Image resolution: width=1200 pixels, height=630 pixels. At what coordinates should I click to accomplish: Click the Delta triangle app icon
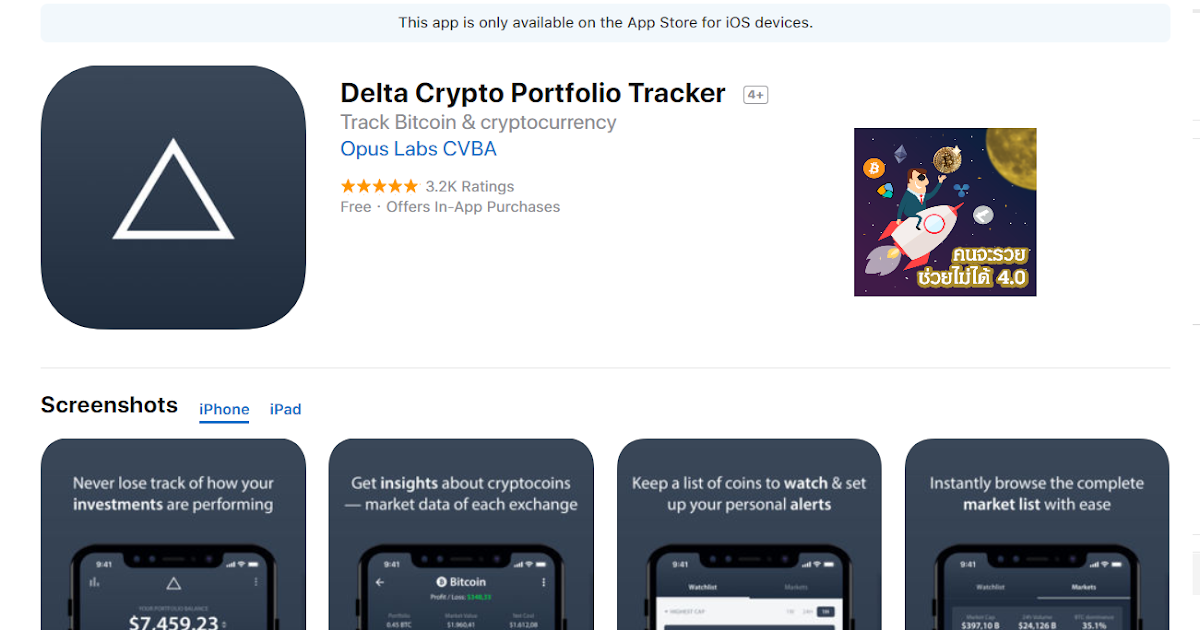[x=173, y=197]
